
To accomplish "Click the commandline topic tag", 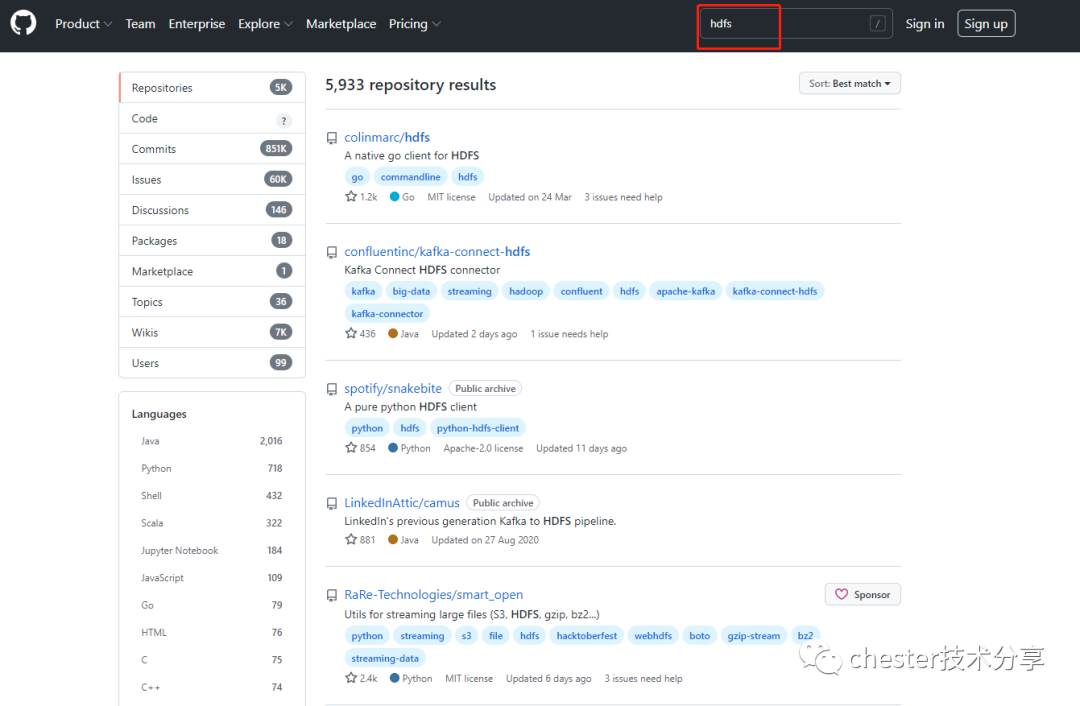I will (411, 177).
